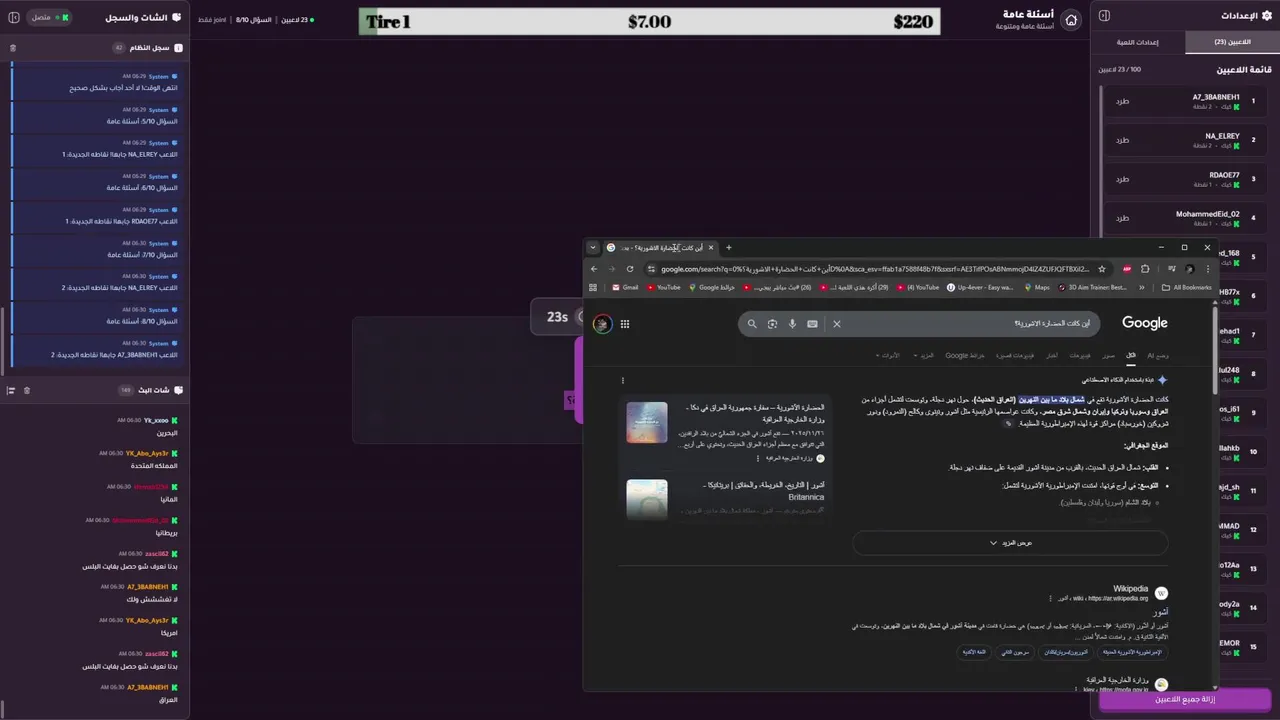Clear the Google search query with X
Image resolution: width=1280 pixels, height=720 pixels.
(x=837, y=324)
